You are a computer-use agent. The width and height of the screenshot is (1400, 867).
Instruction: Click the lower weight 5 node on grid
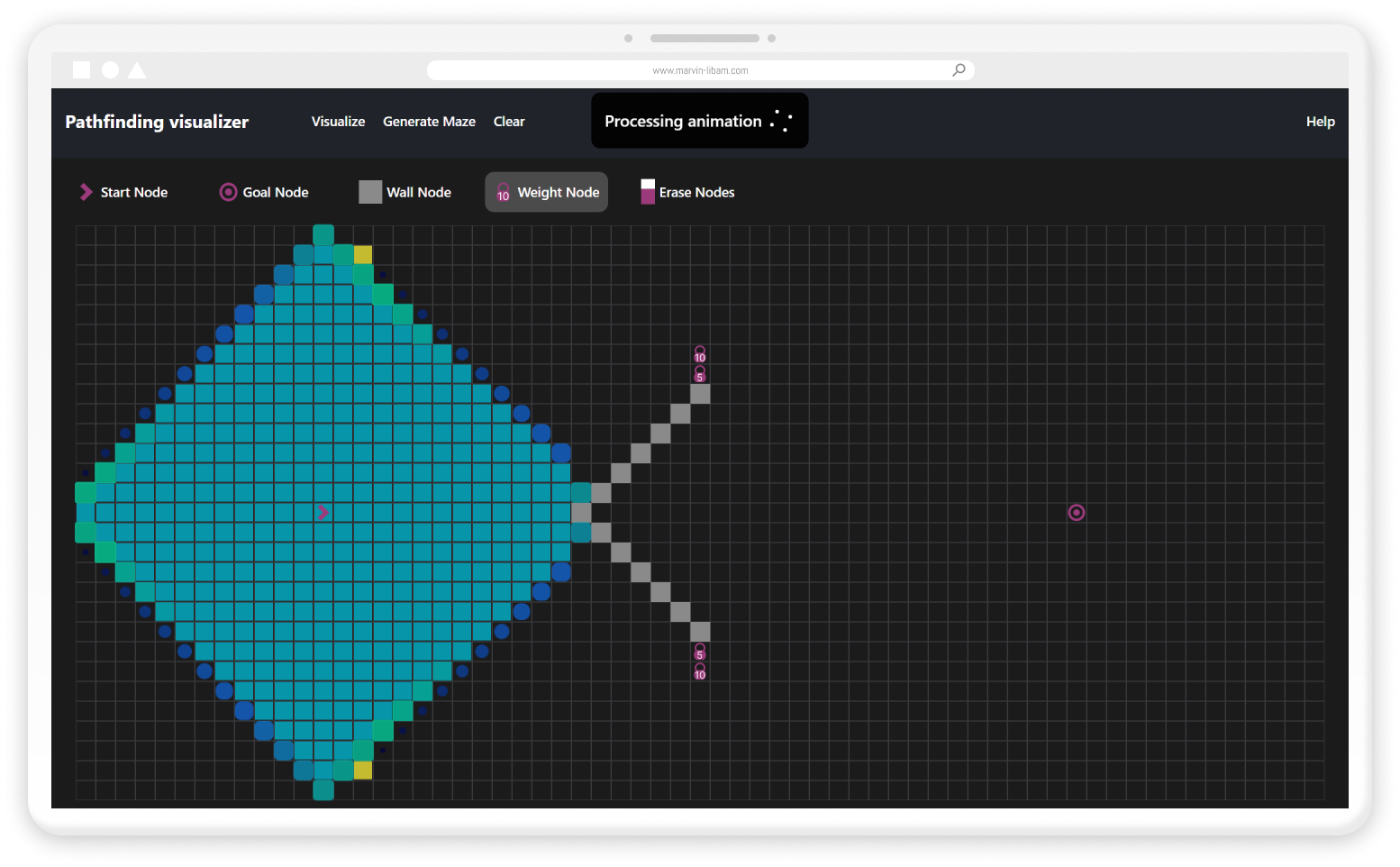[x=700, y=652]
